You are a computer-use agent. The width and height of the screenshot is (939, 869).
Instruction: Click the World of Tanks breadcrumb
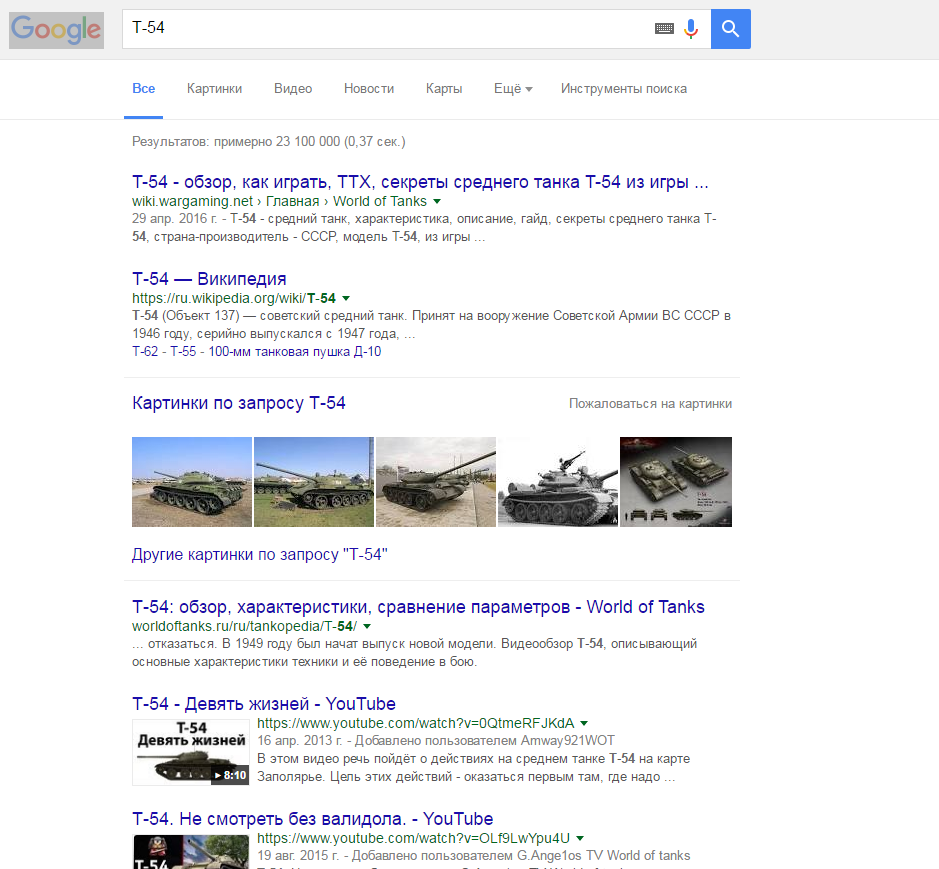click(380, 201)
